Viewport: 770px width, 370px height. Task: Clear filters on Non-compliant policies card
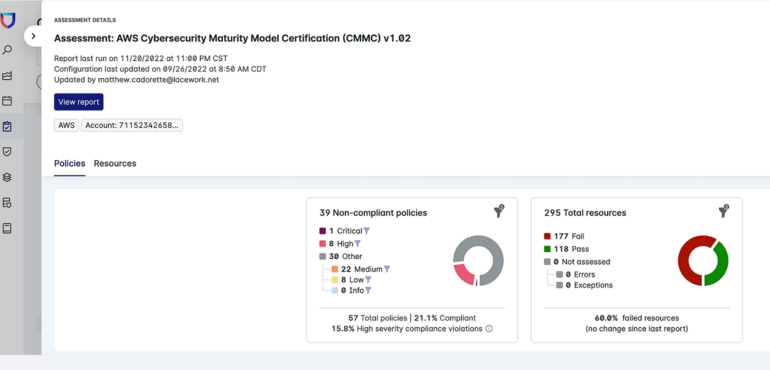pos(499,212)
